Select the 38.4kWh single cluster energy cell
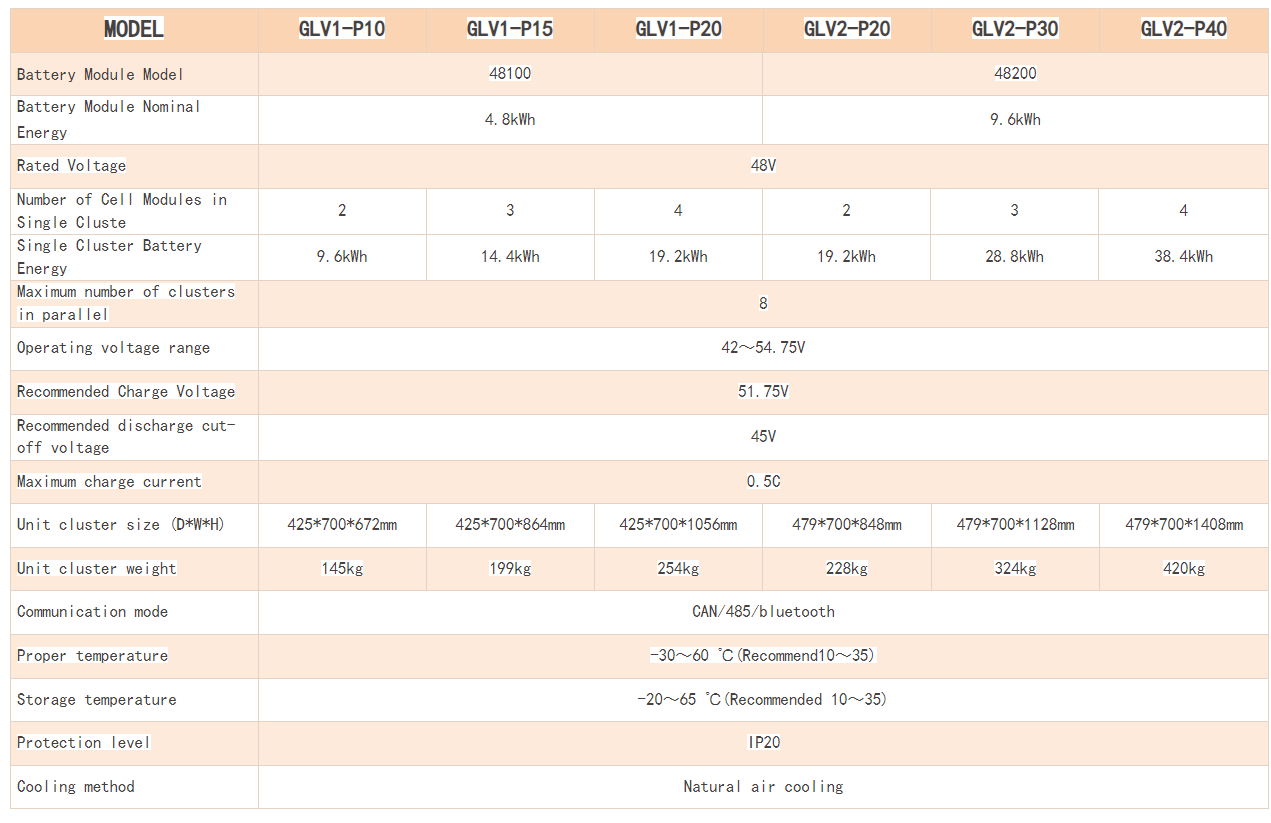Viewport: 1271px width, 823px height. [1184, 257]
